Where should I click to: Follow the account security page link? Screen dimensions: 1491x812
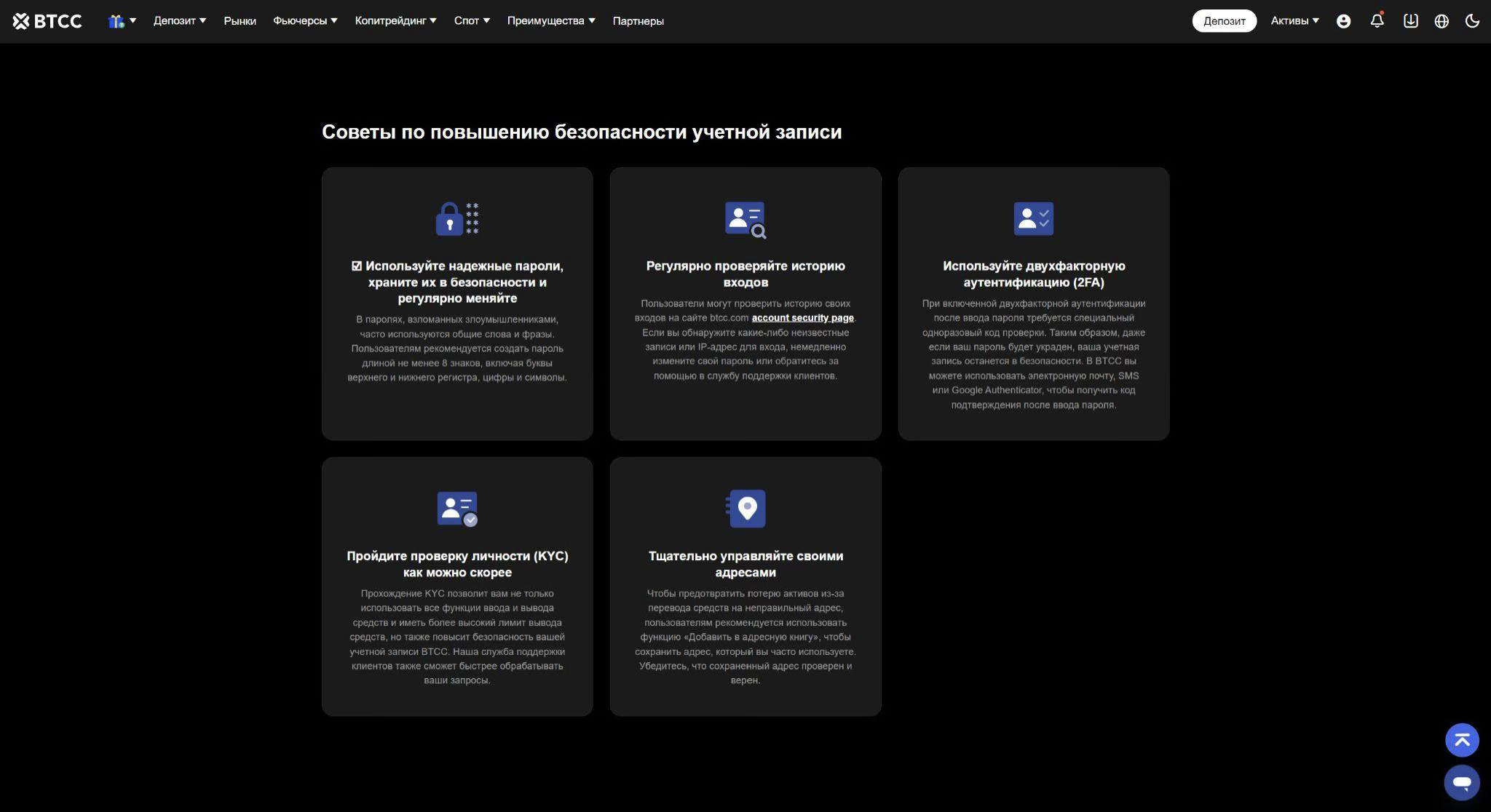click(802, 318)
